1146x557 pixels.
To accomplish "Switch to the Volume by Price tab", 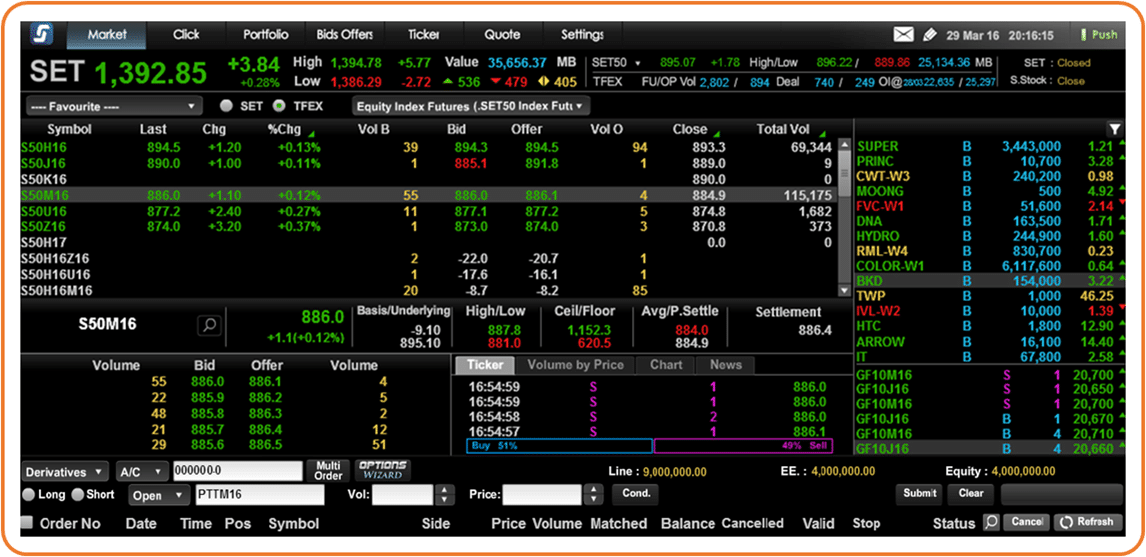I will pos(575,365).
